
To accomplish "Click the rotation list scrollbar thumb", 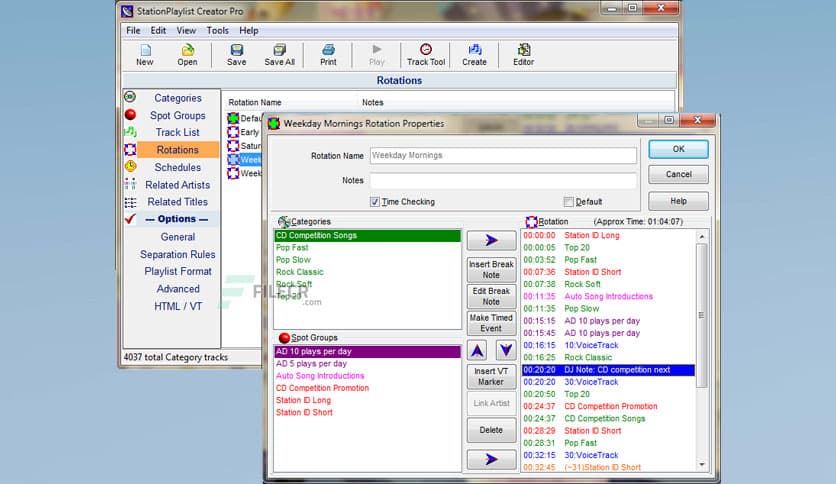I will (x=702, y=316).
